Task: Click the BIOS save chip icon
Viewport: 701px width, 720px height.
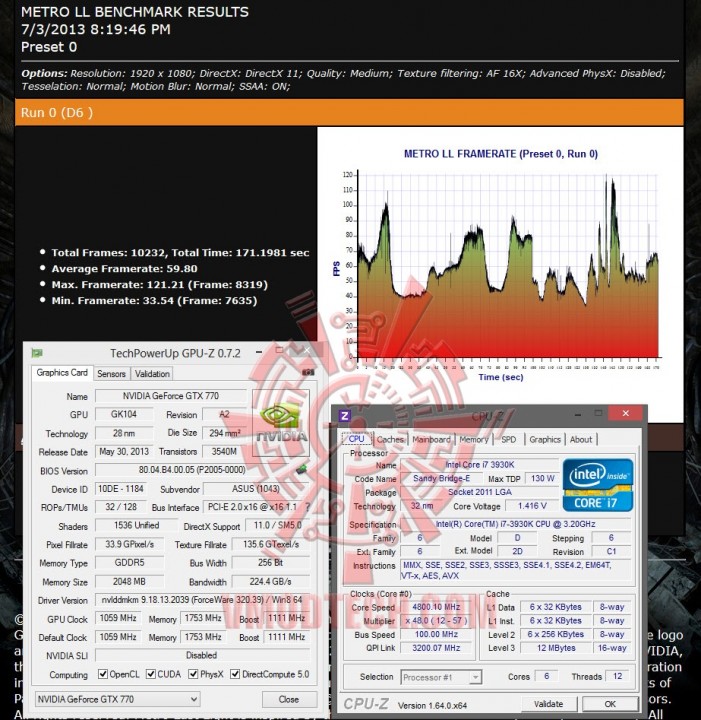Action: pyautogui.click(x=301, y=469)
